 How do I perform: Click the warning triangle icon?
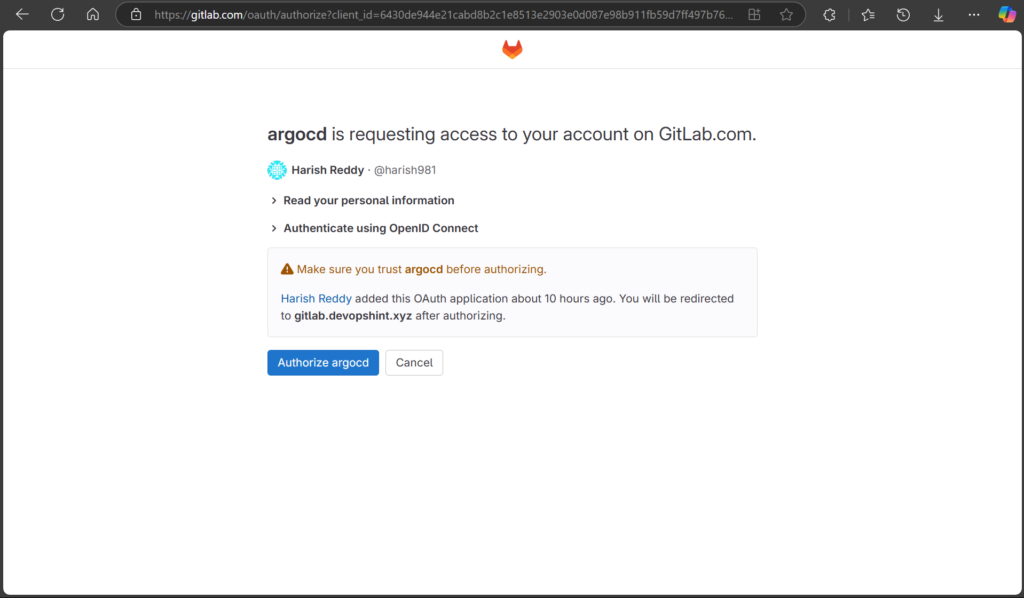[x=287, y=269]
